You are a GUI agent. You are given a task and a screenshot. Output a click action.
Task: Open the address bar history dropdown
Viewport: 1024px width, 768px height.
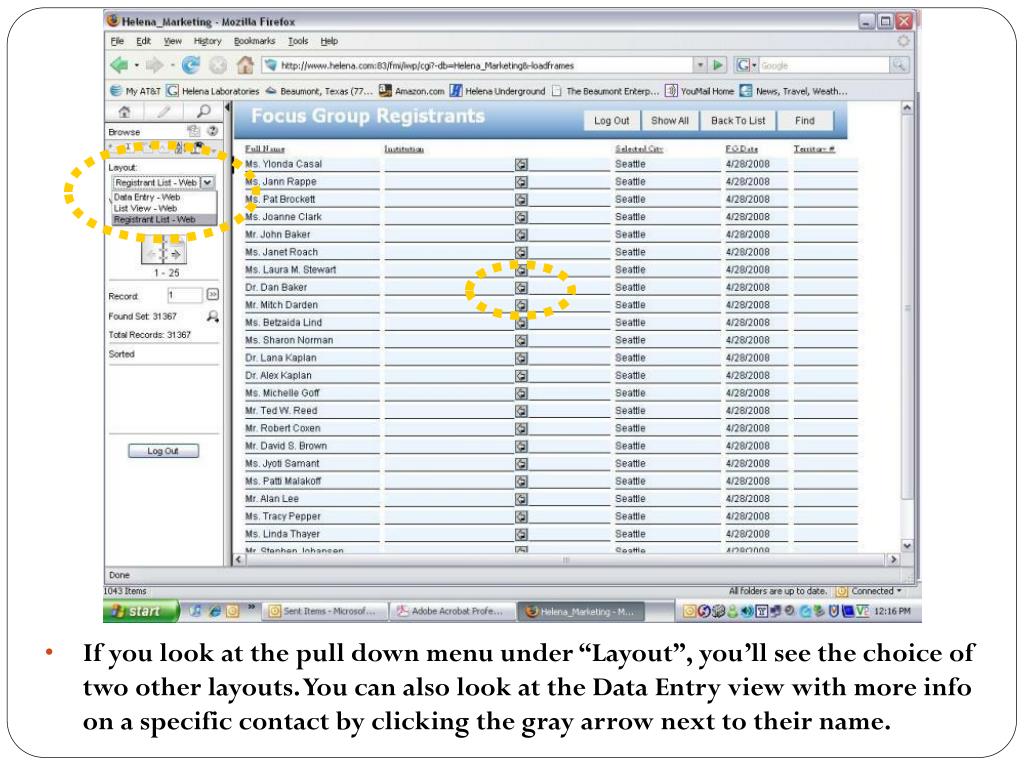click(x=700, y=65)
